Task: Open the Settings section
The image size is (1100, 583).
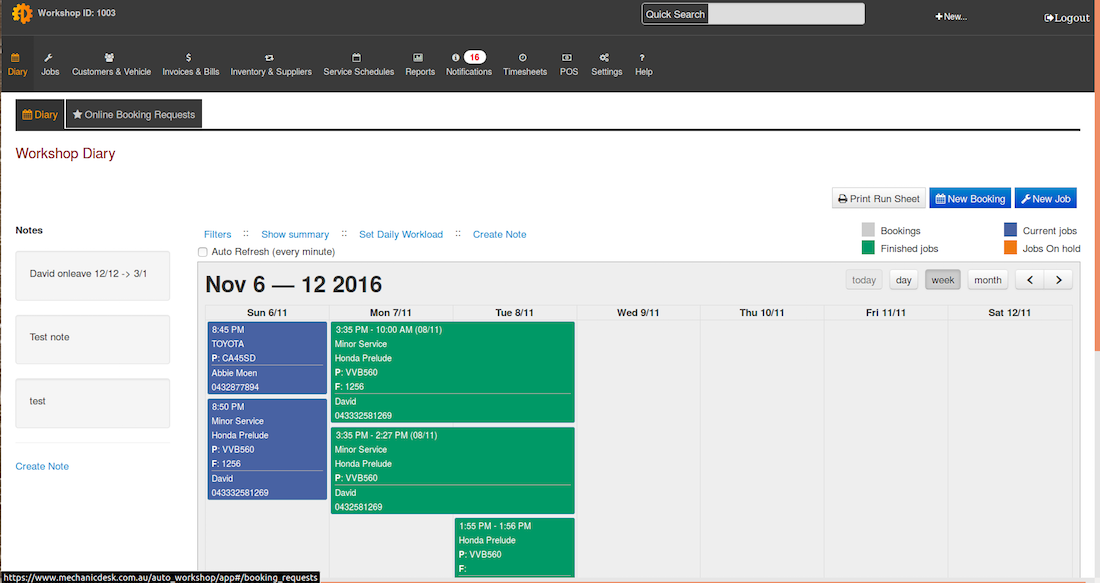Action: point(606,65)
